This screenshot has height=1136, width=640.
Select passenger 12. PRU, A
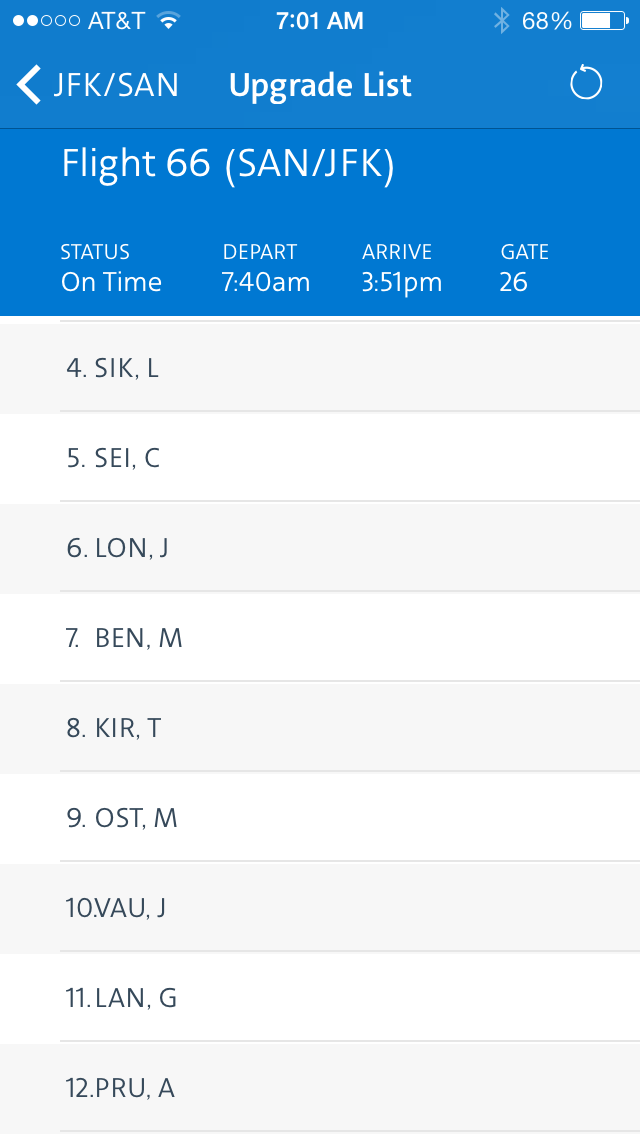point(320,1088)
